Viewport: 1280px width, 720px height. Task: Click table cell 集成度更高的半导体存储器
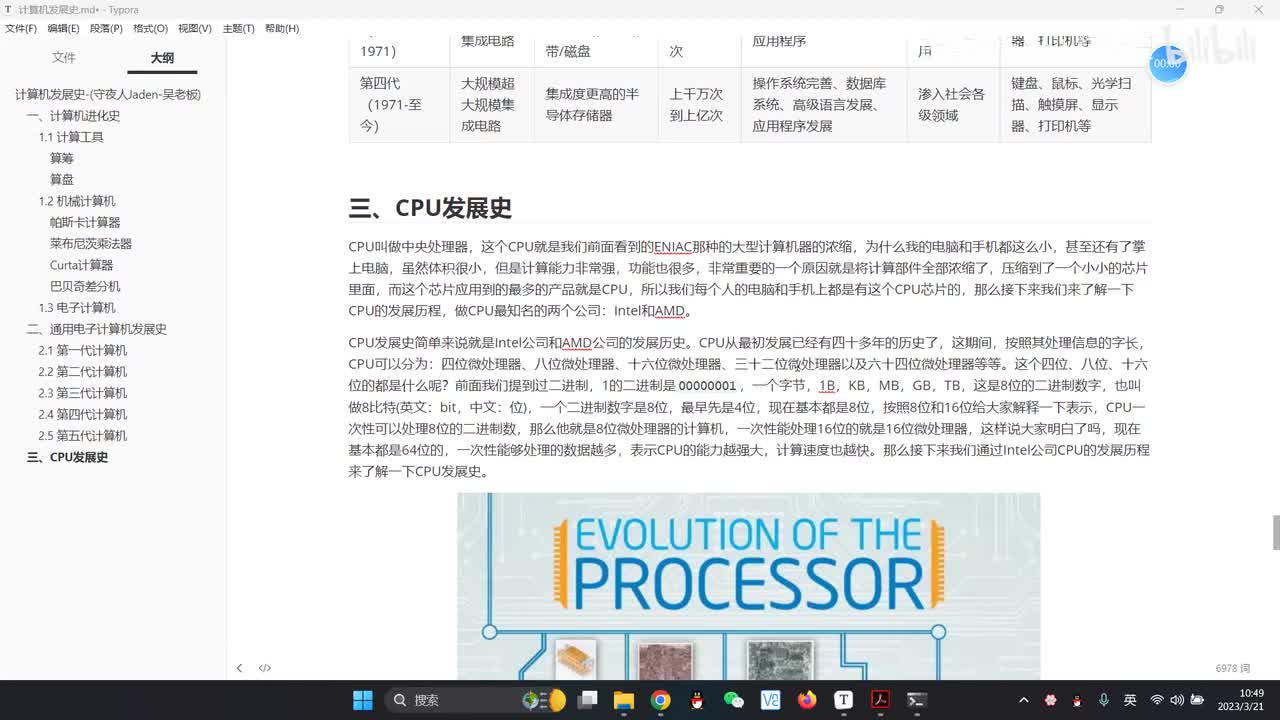[x=595, y=104]
